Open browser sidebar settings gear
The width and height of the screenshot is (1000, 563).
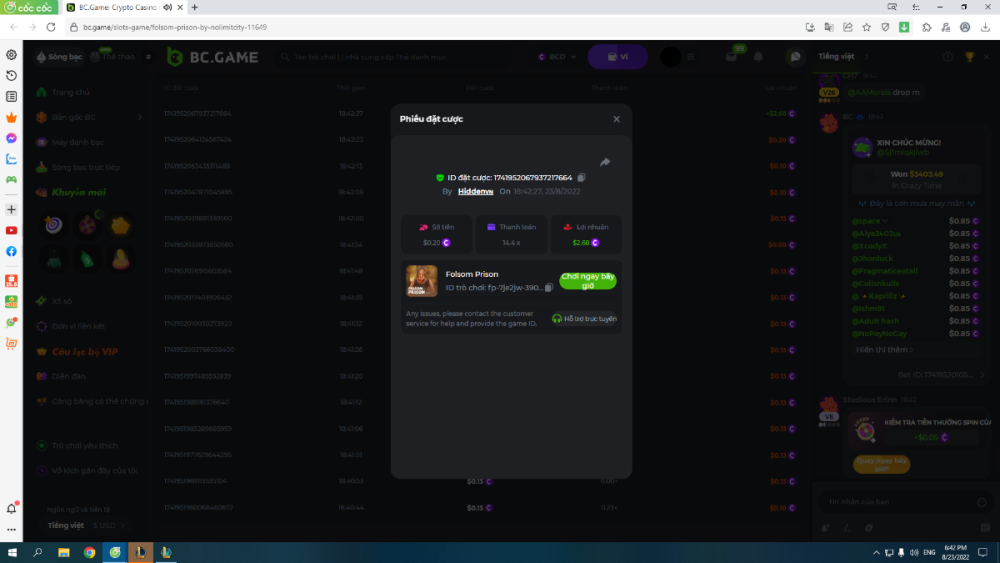(11, 55)
